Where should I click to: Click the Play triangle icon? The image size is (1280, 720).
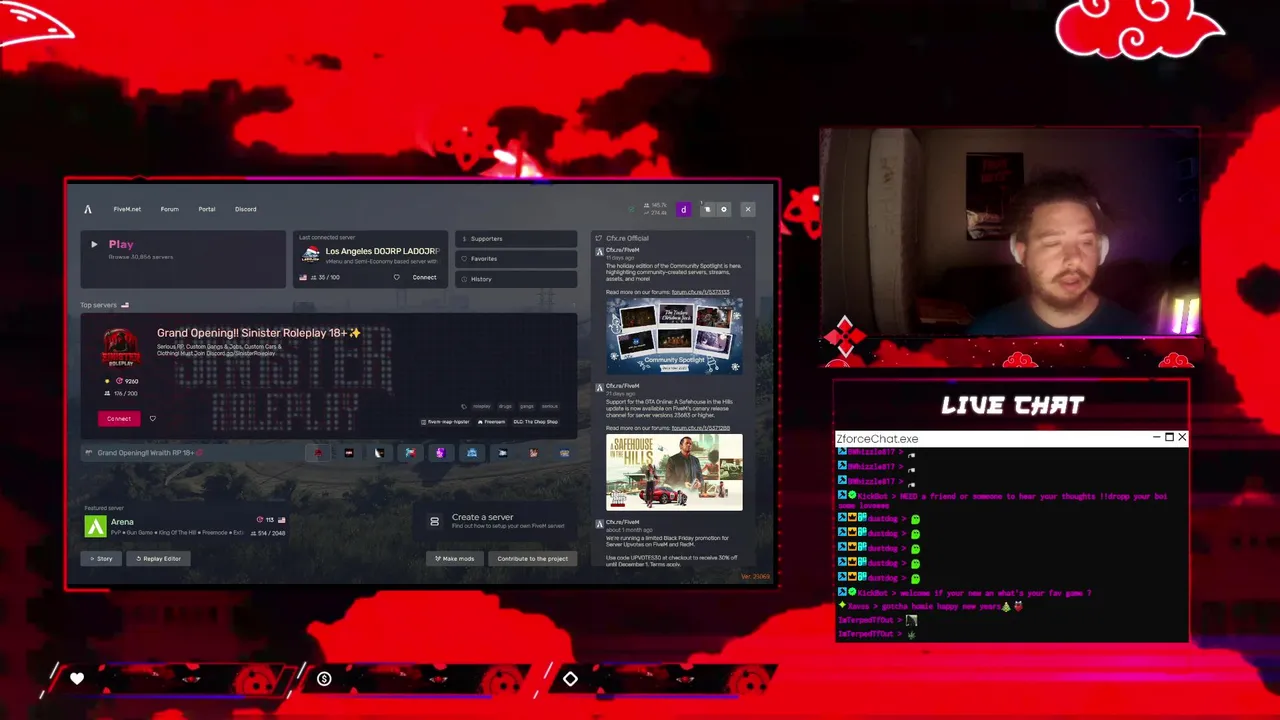pyautogui.click(x=94, y=244)
